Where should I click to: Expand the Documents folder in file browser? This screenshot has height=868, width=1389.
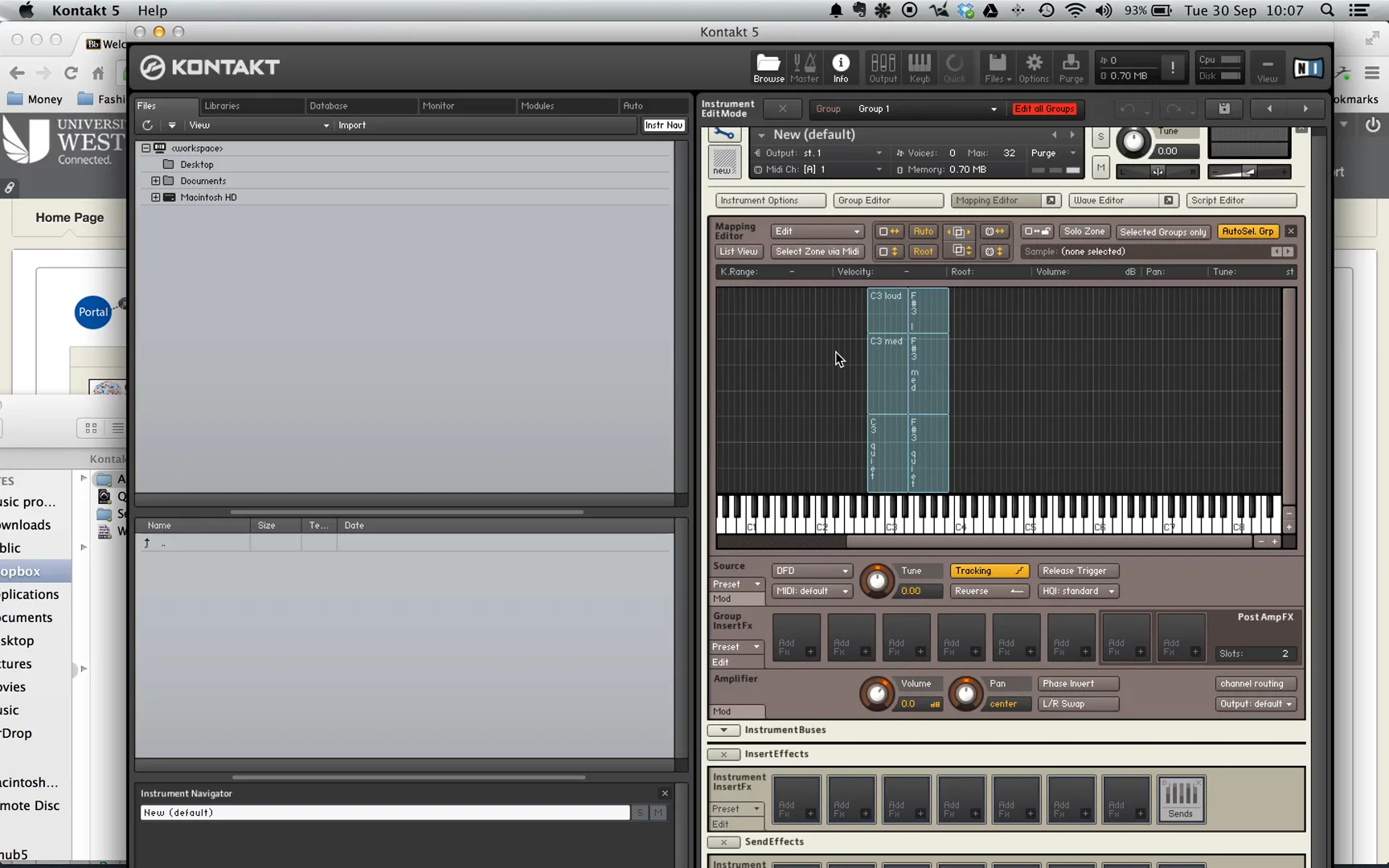[156, 181]
